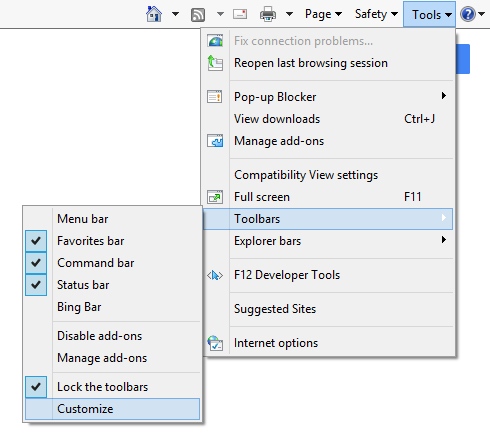This screenshot has width=490, height=436.
Task: Uncheck the Favorites bar checkmark
Action: pos(36,241)
